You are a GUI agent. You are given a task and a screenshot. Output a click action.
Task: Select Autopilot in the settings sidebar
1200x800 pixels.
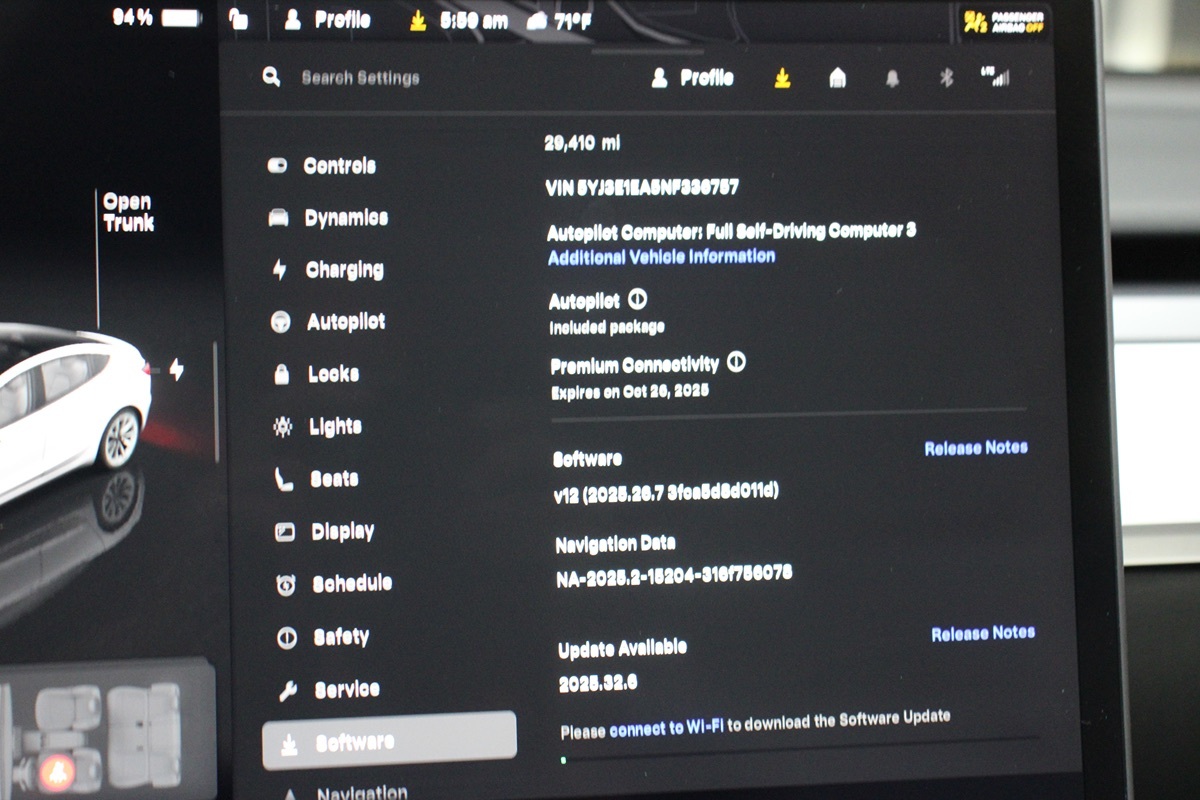pos(345,322)
